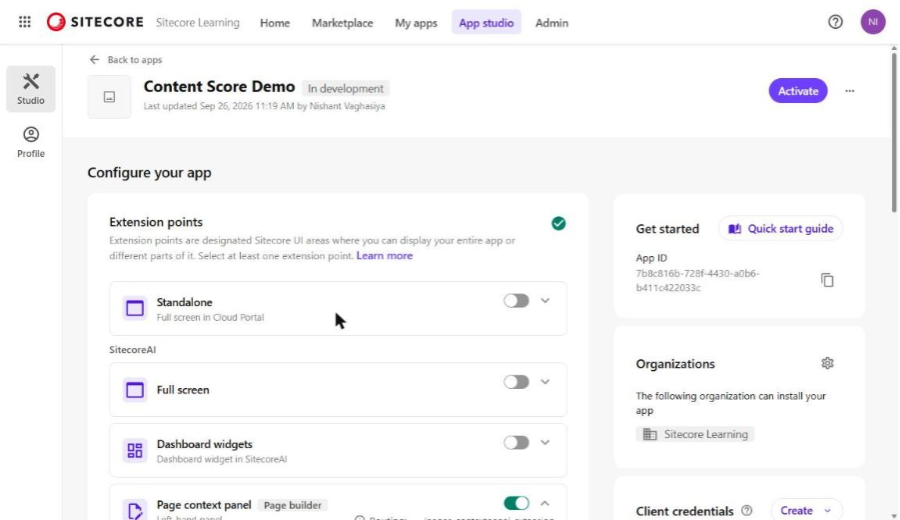900x520 pixels.
Task: Open the Marketplace tab
Action: pos(342,23)
